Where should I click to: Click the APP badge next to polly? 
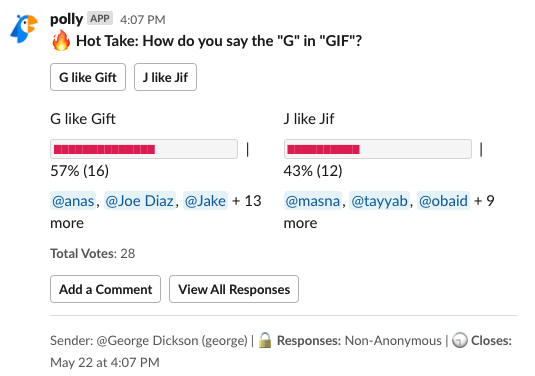point(100,18)
